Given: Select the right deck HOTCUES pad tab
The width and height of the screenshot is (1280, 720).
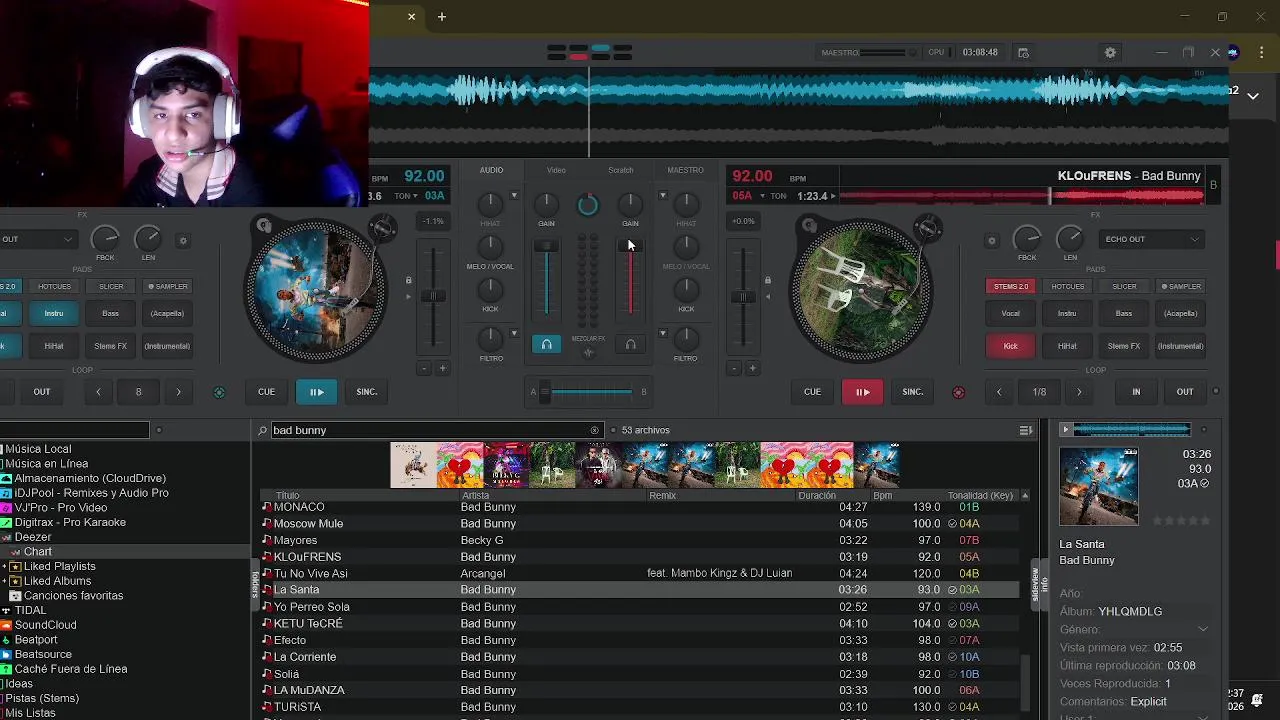Looking at the screenshot, I should tap(1067, 286).
